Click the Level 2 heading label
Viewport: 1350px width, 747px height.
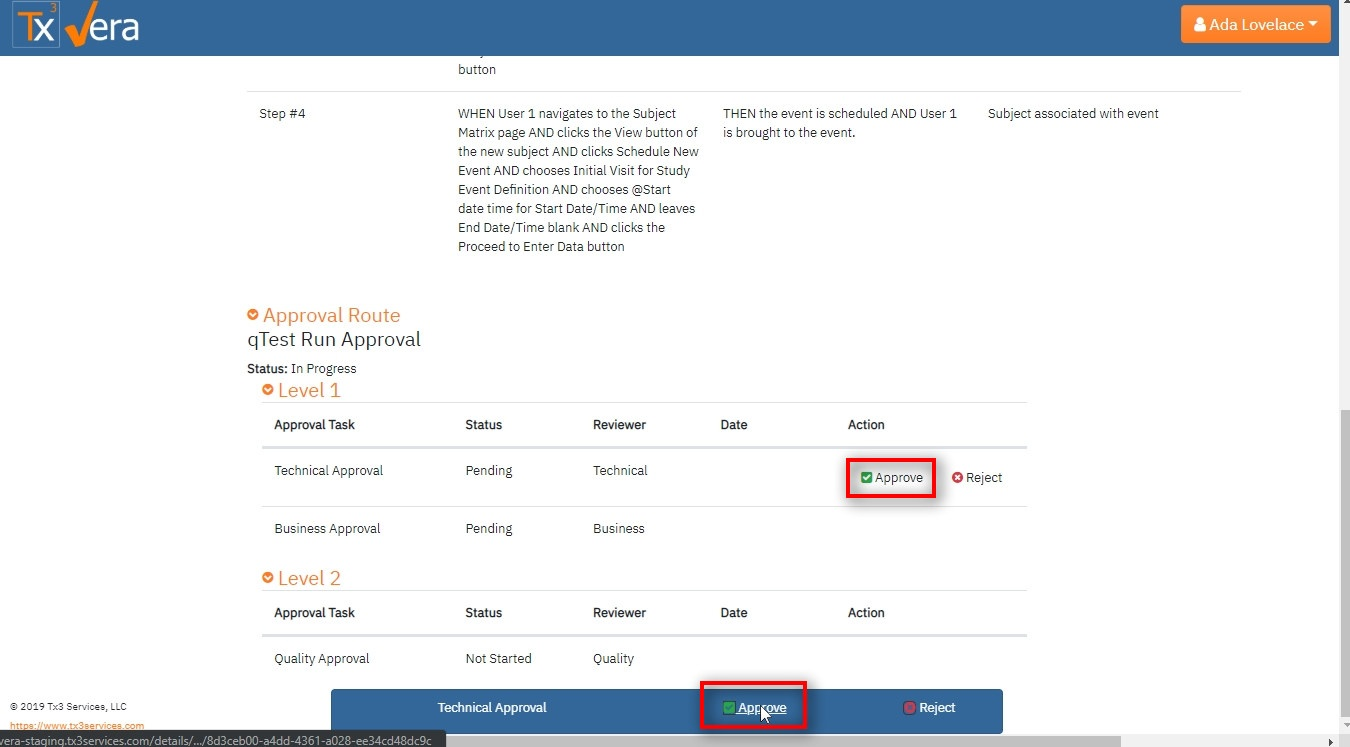click(309, 578)
